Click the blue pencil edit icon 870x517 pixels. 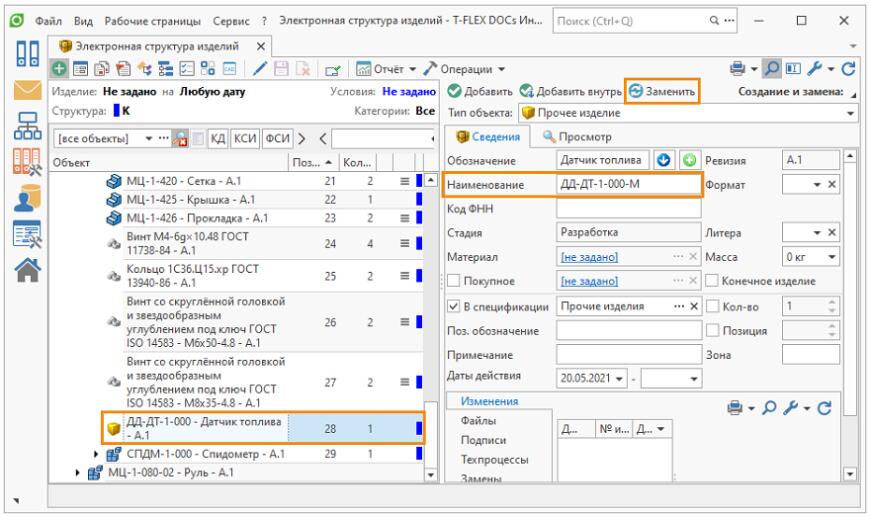pyautogui.click(x=259, y=69)
